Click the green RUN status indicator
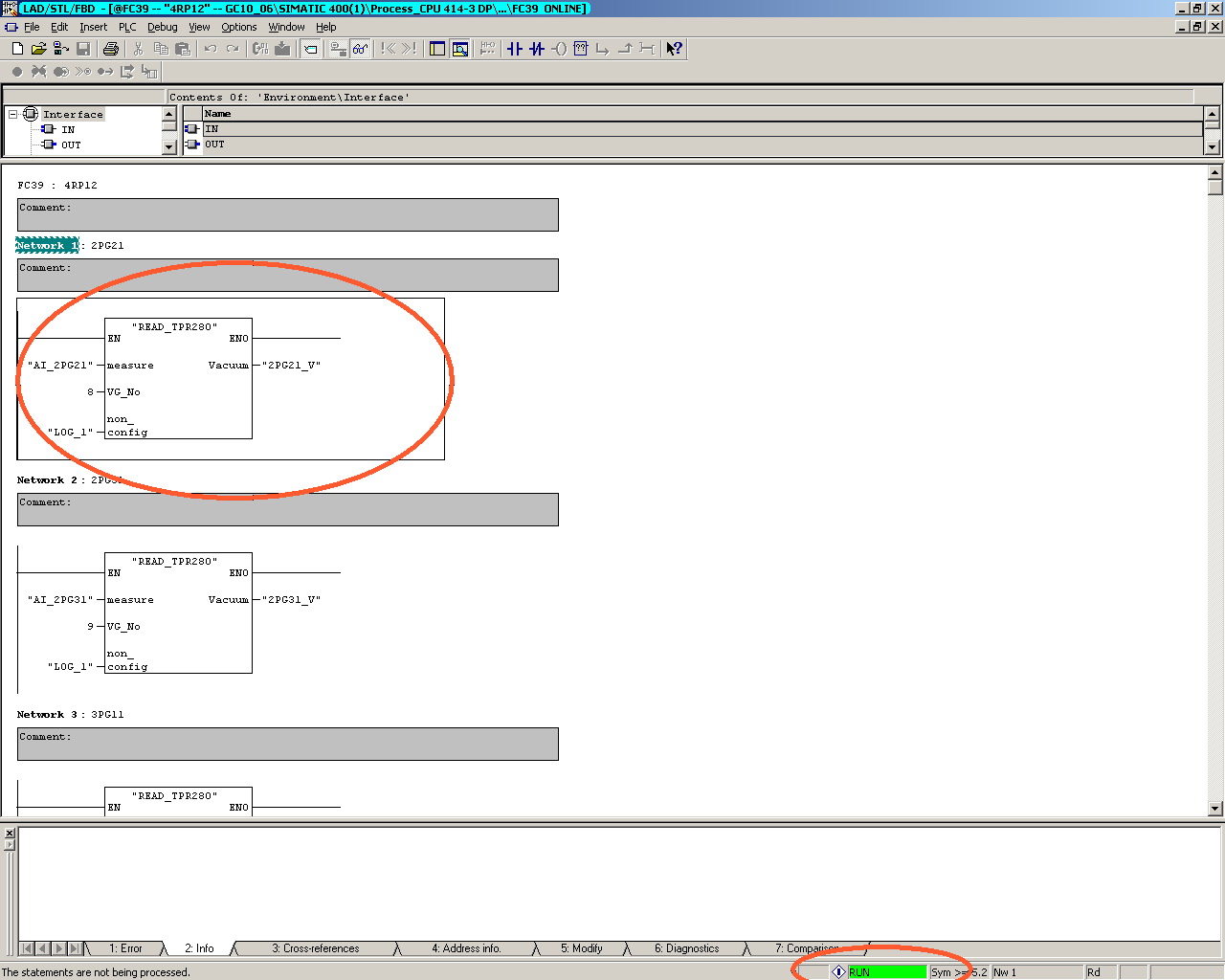The height and width of the screenshot is (980, 1225). [x=886, y=972]
